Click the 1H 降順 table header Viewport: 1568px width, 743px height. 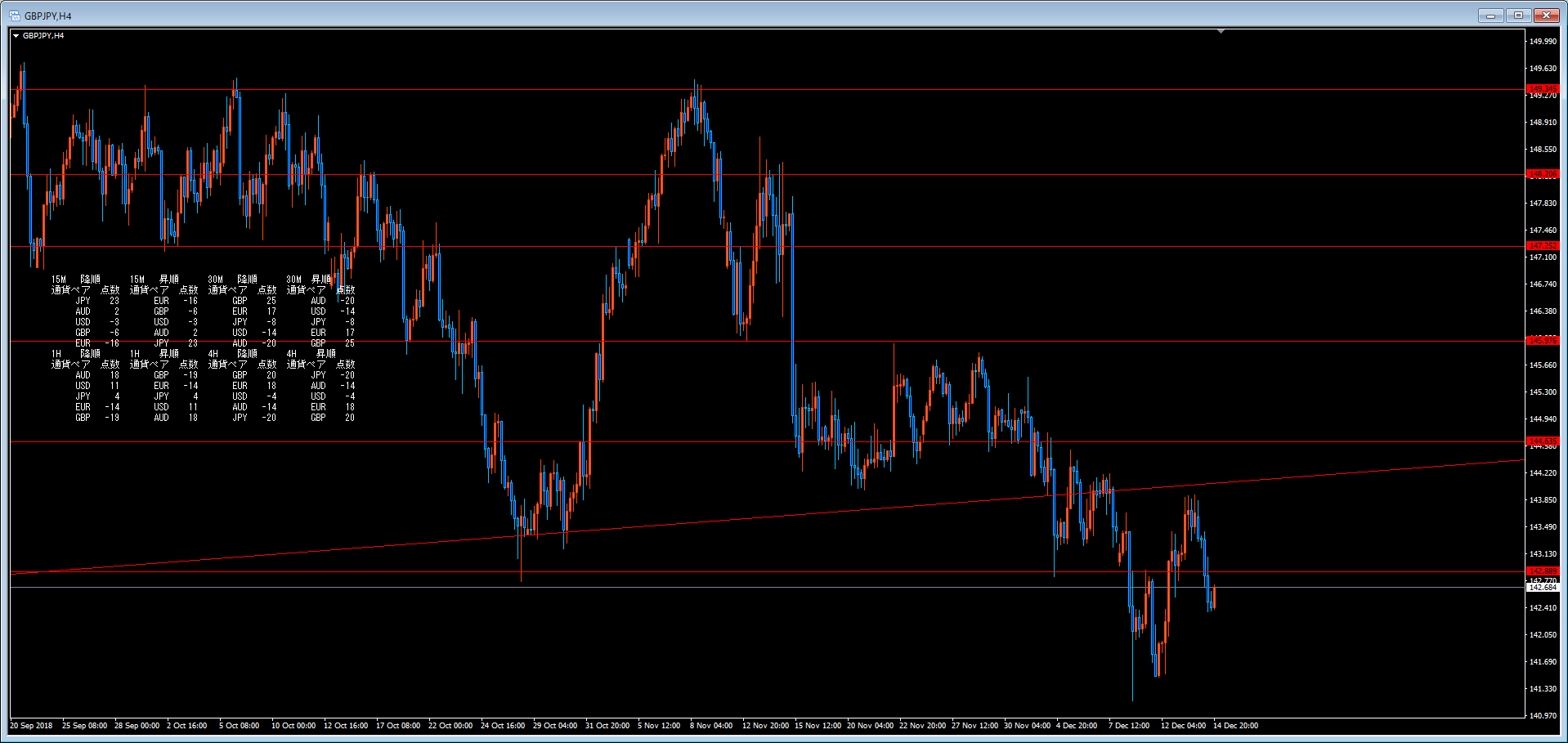coord(76,354)
